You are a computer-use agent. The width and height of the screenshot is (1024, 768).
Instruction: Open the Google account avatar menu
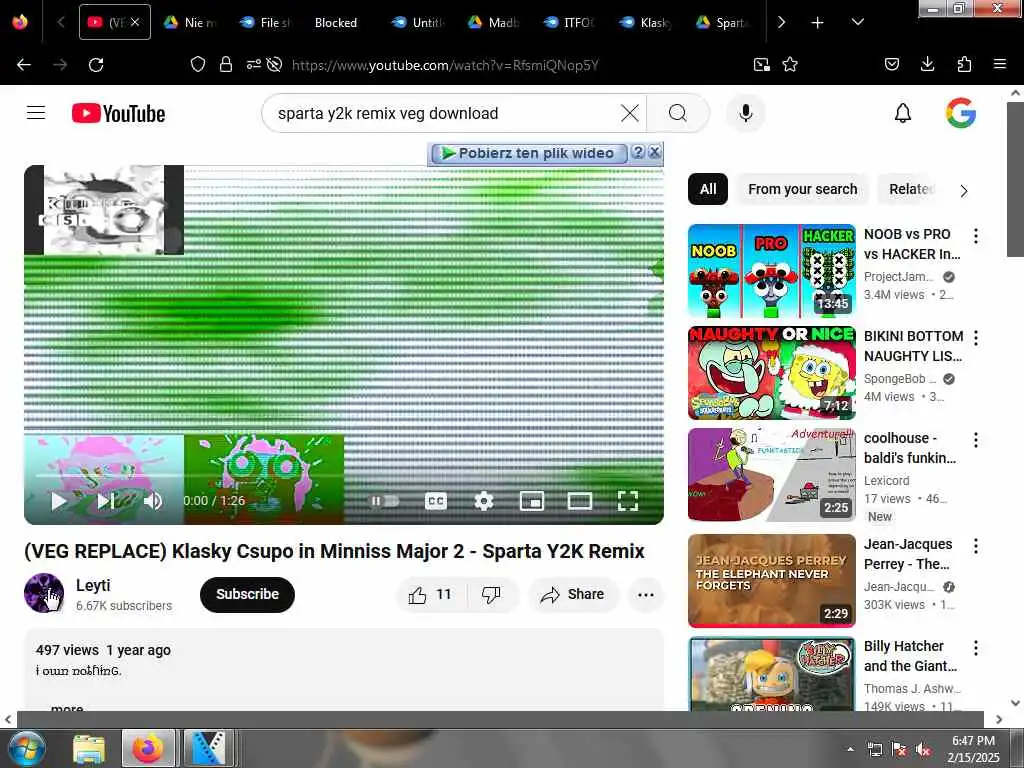tap(961, 113)
